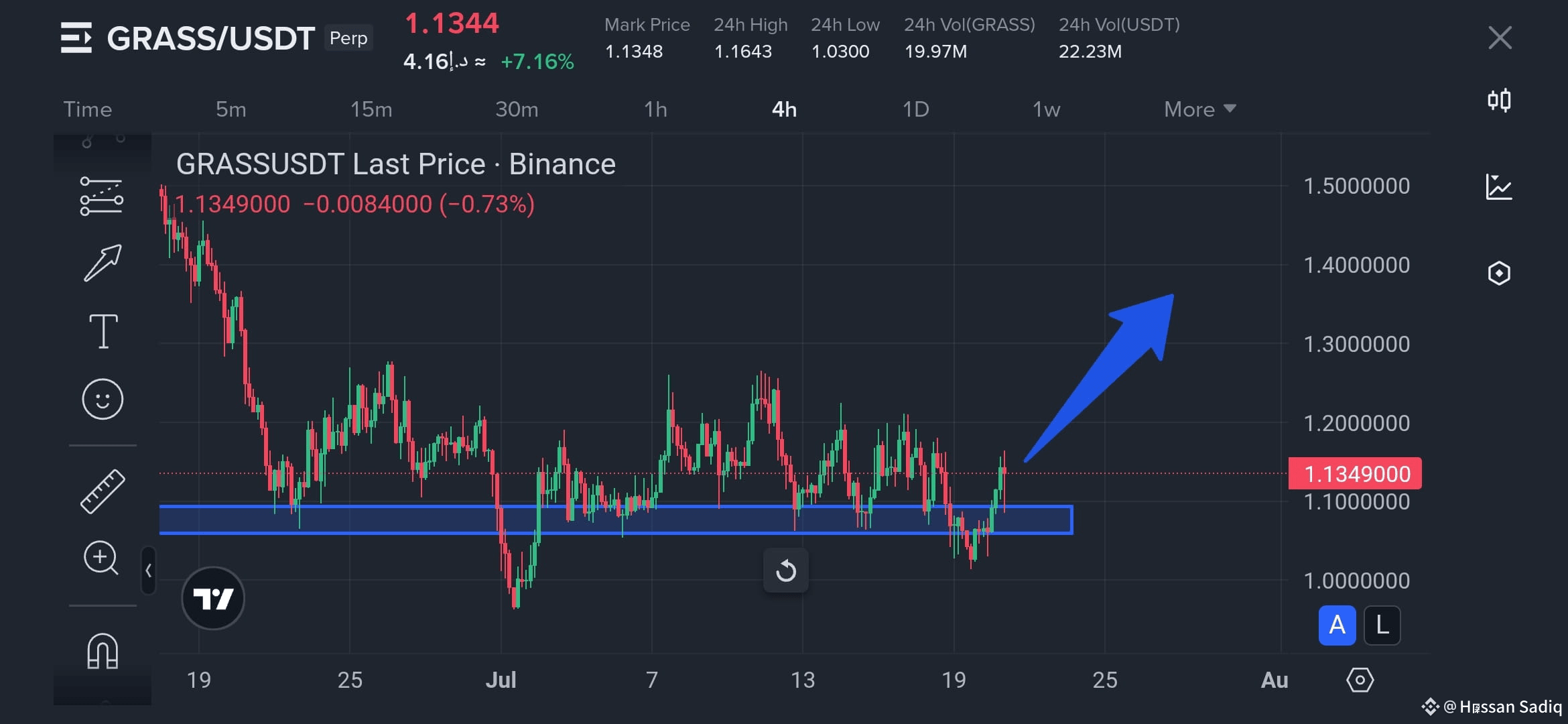Switch to the 5m timeframe
This screenshot has width=1568, height=724.
click(x=231, y=109)
